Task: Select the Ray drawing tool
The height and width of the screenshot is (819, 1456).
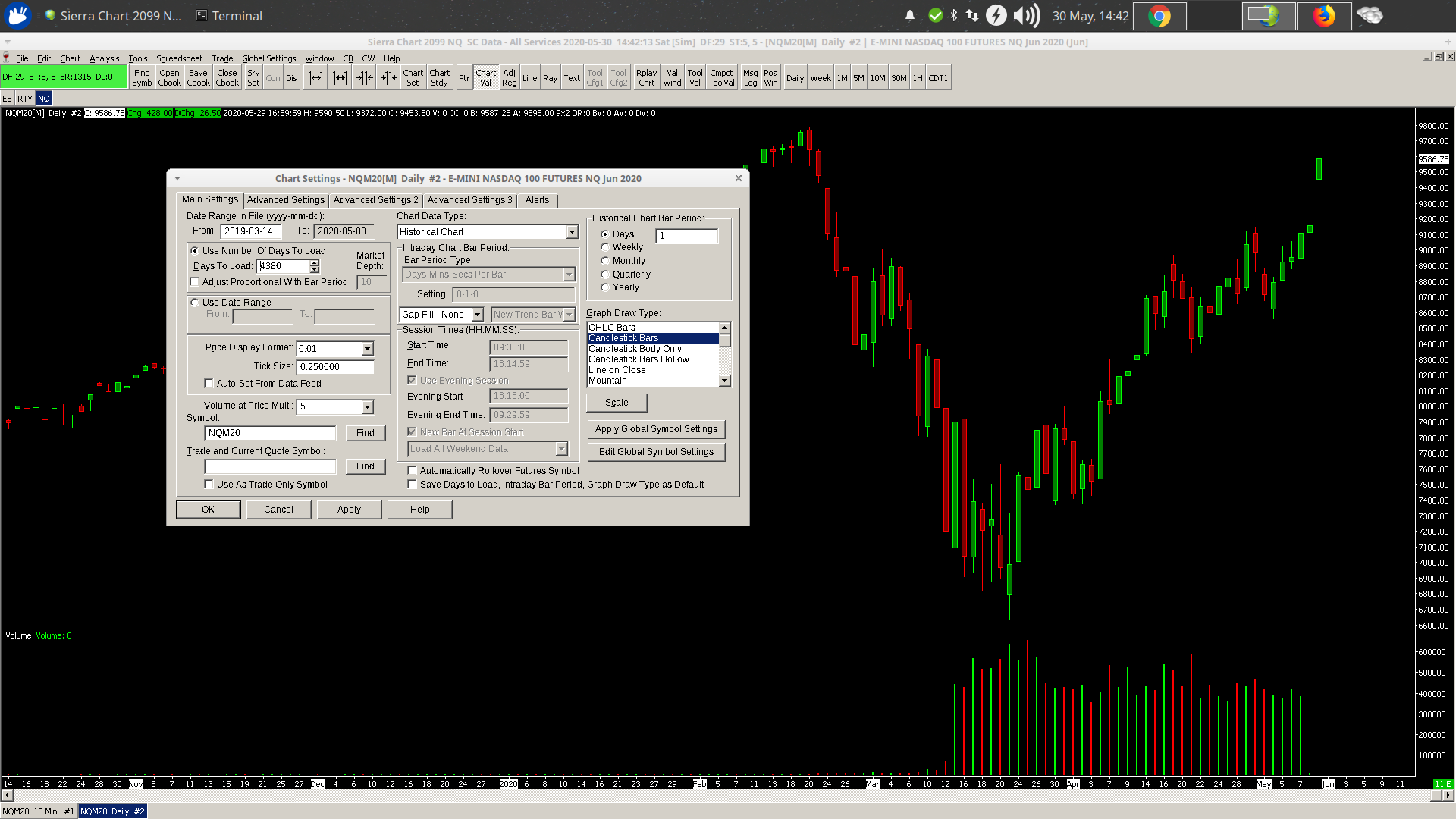Action: pyautogui.click(x=550, y=78)
